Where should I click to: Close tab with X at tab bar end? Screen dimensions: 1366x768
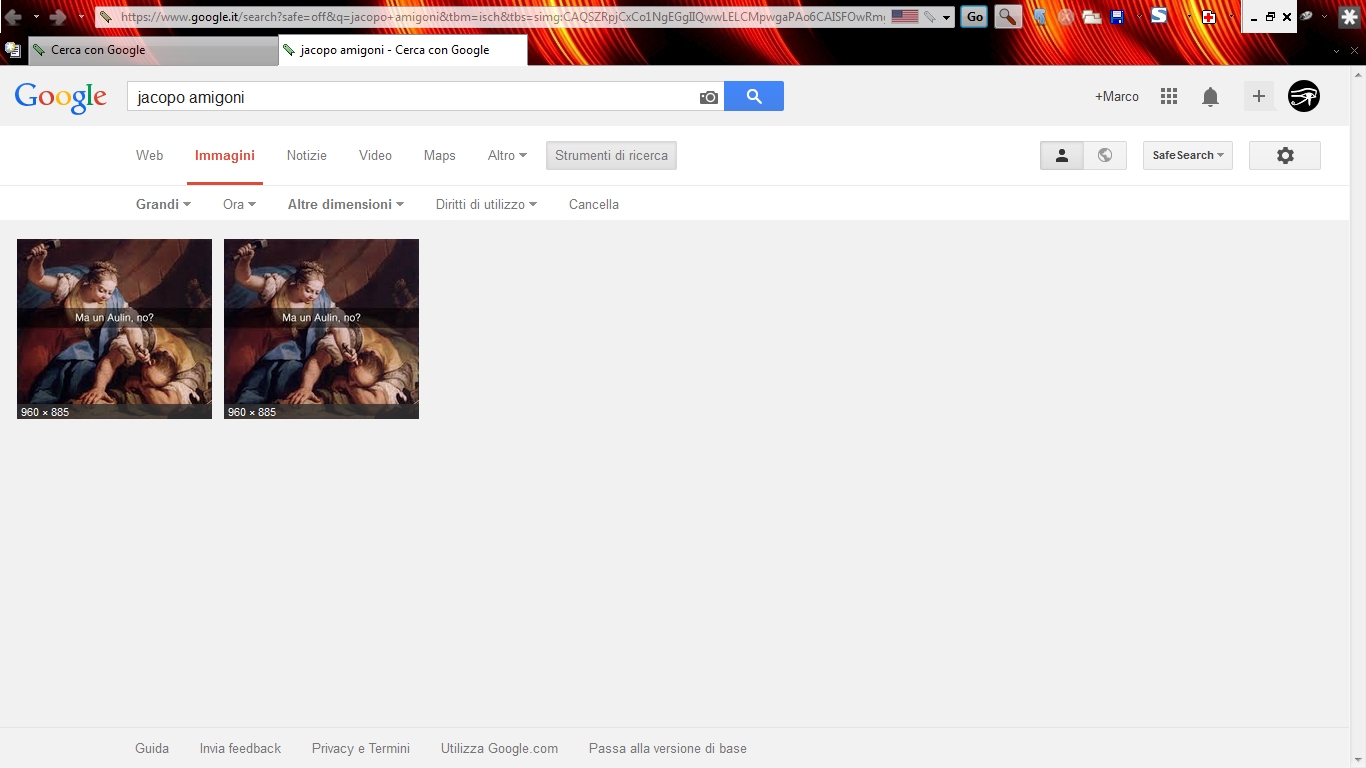1355,50
